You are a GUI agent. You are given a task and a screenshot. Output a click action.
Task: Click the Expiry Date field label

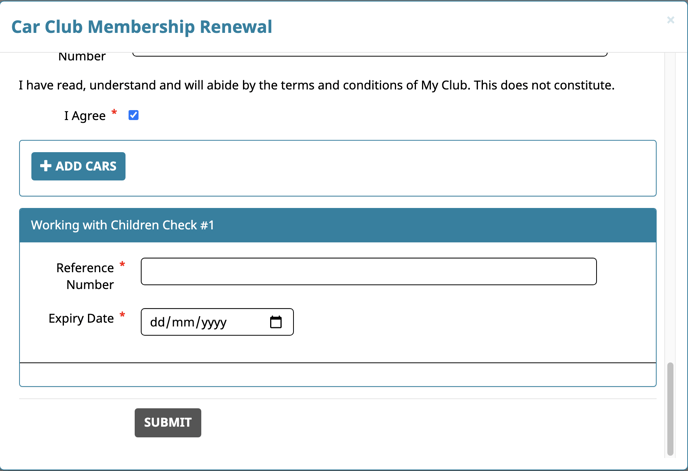[81, 318]
